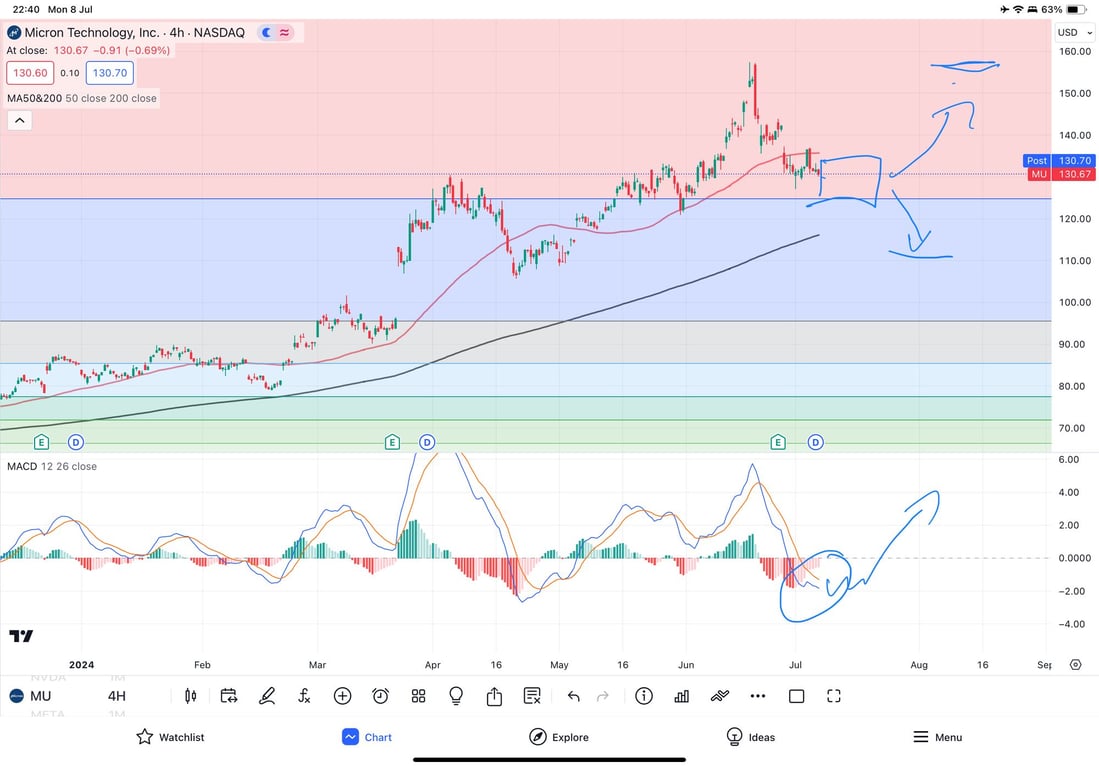The image size is (1099, 768).
Task: Tap the battery 63% status indicator
Action: click(1065, 9)
